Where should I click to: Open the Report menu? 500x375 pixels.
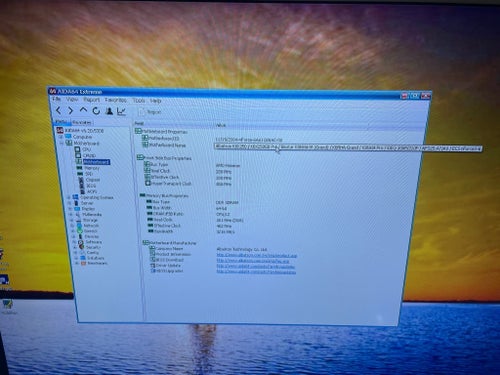click(x=91, y=100)
